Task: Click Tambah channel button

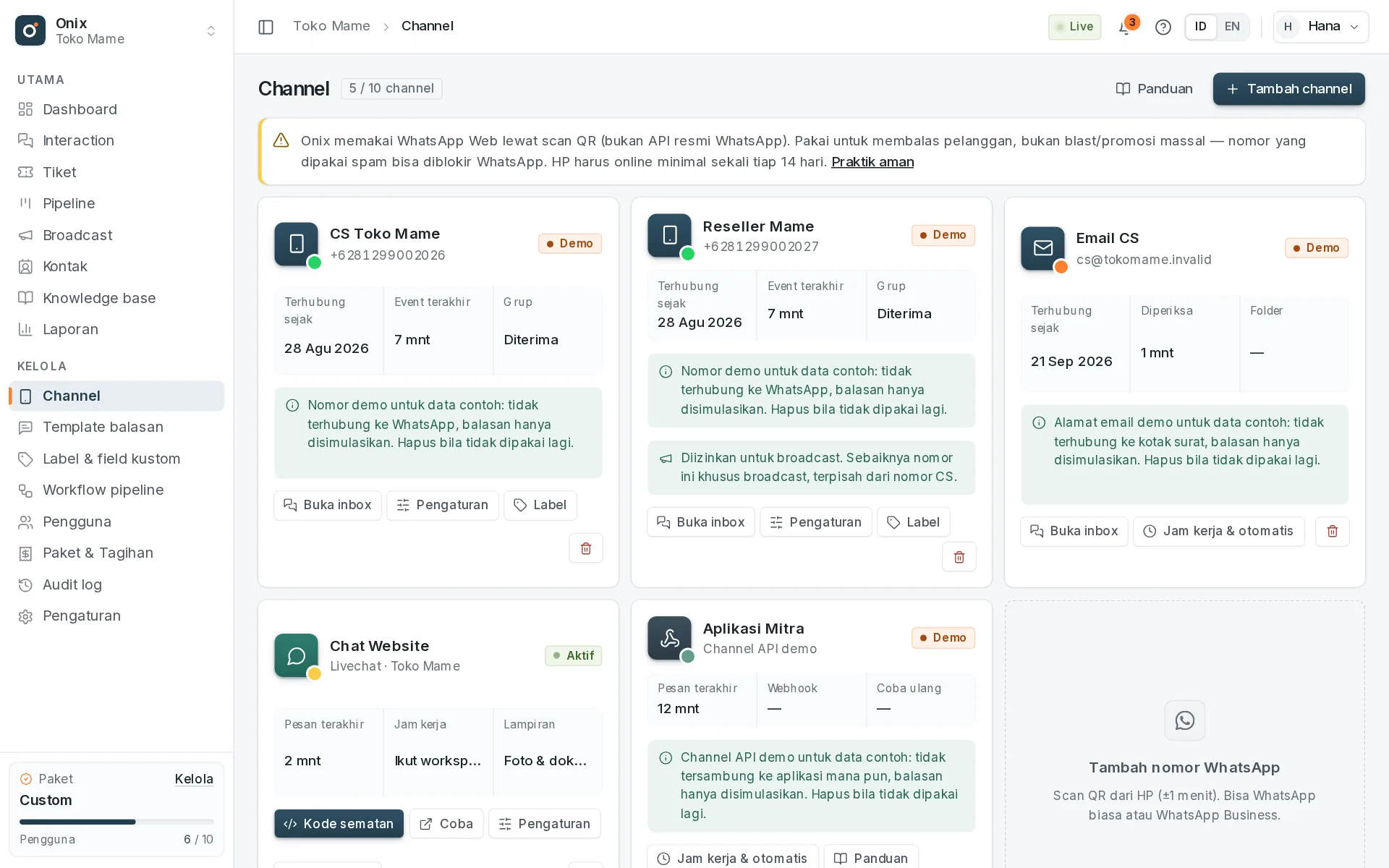Action: tap(1288, 89)
